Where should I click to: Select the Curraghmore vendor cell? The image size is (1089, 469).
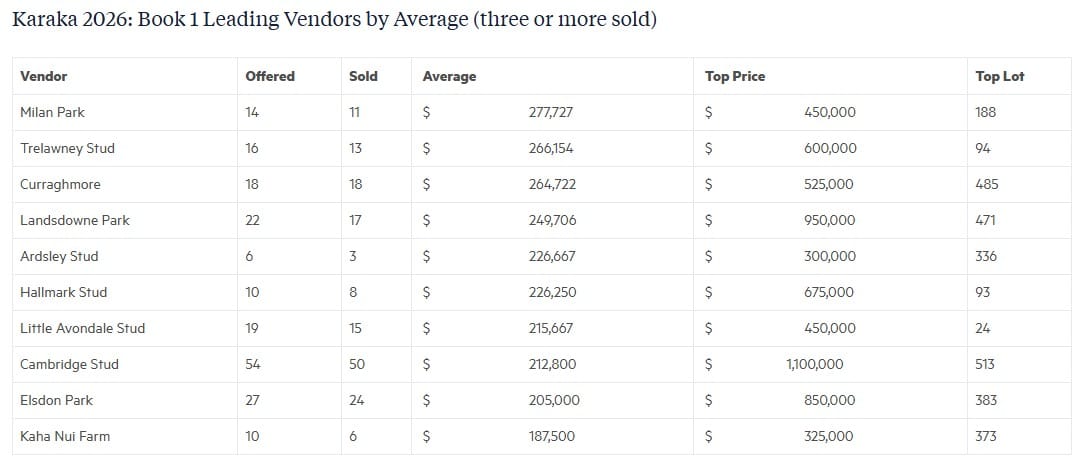125,185
